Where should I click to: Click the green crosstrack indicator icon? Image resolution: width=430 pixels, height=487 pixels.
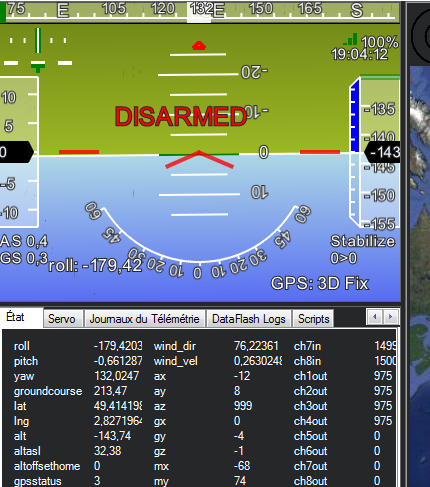[38, 67]
